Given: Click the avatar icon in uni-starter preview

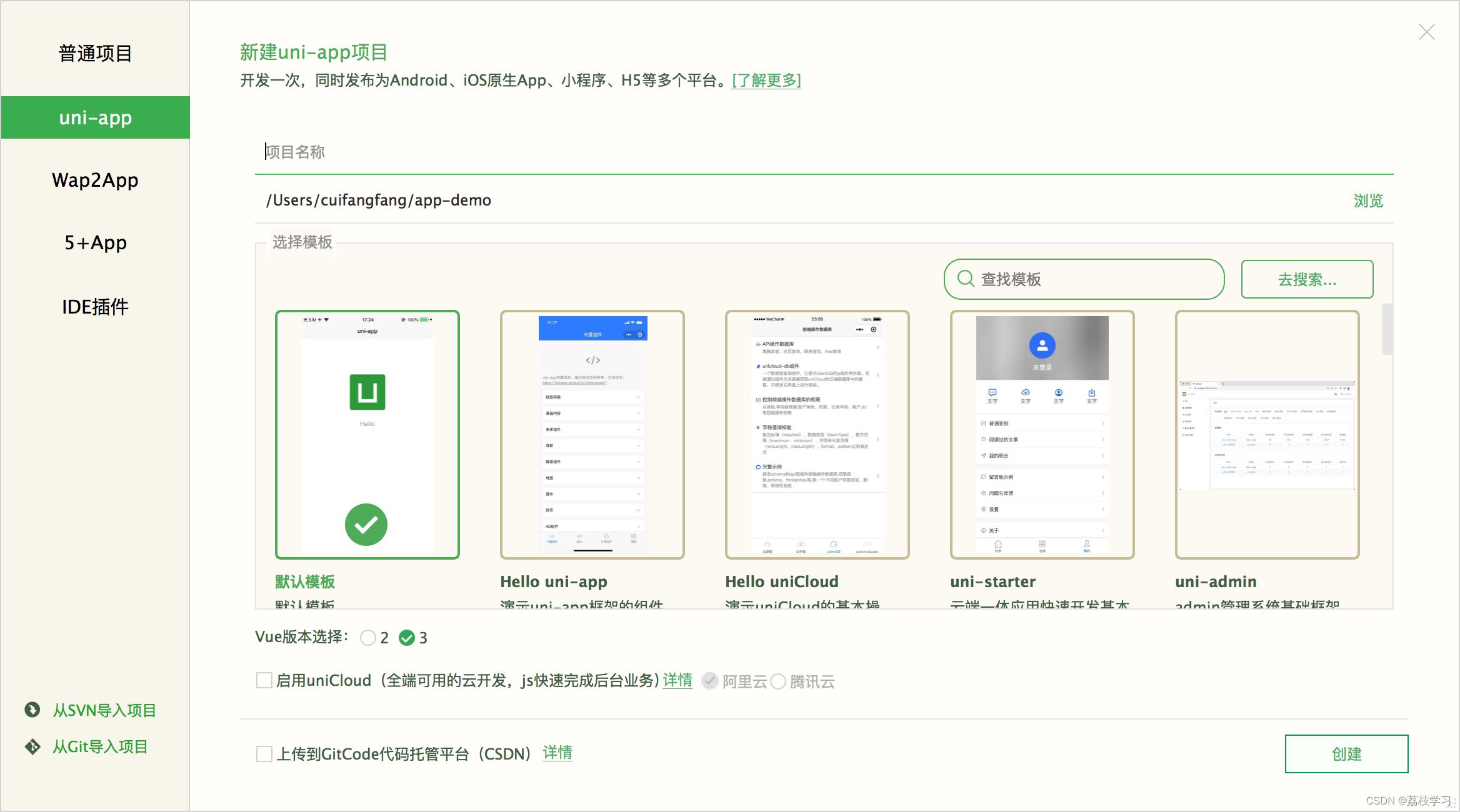Looking at the screenshot, I should [x=1042, y=345].
